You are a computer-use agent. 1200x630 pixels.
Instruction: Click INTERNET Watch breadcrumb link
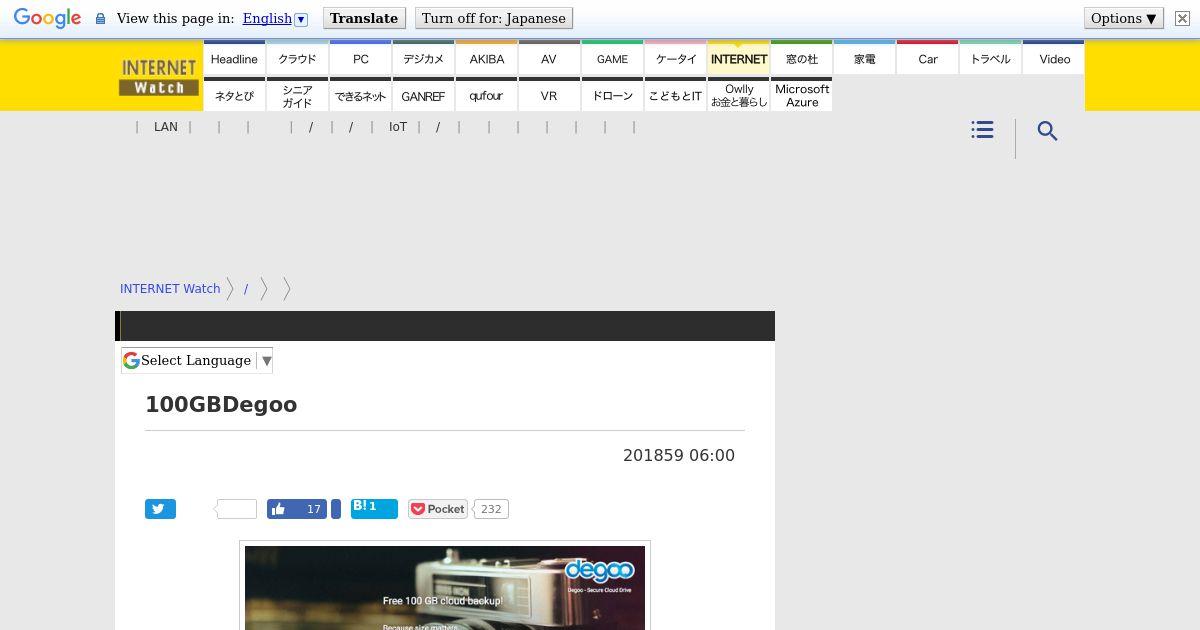point(170,288)
